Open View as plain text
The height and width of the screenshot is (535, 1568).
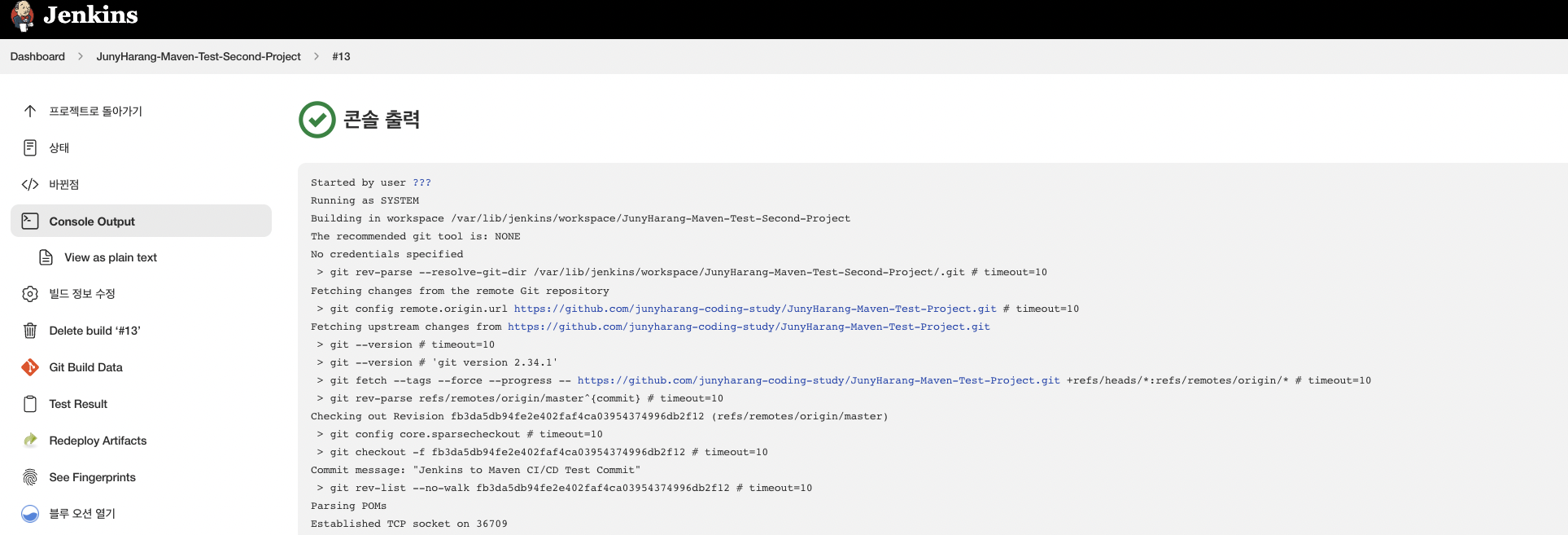pyautogui.click(x=111, y=257)
